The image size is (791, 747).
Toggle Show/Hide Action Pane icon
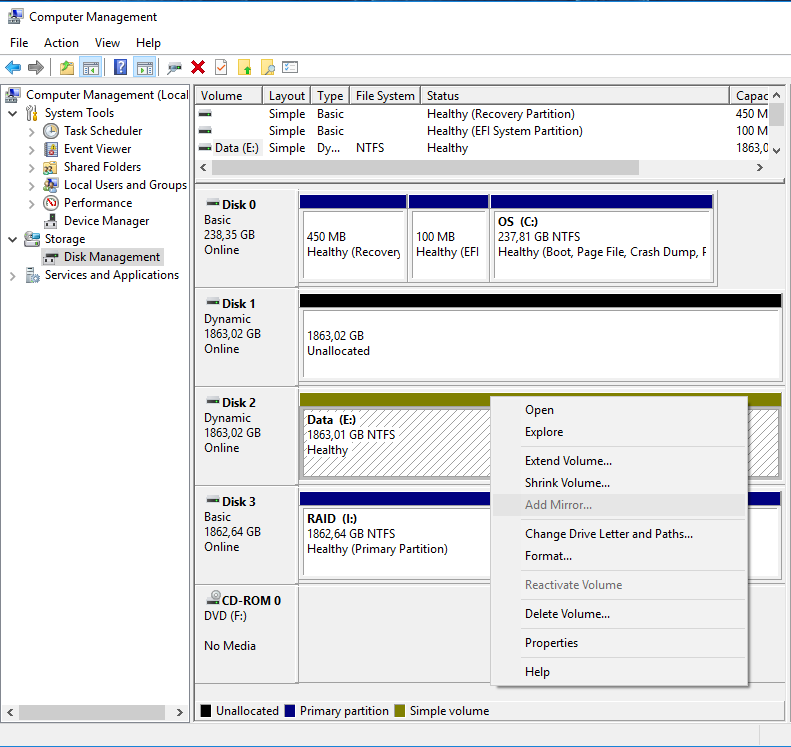coord(145,67)
